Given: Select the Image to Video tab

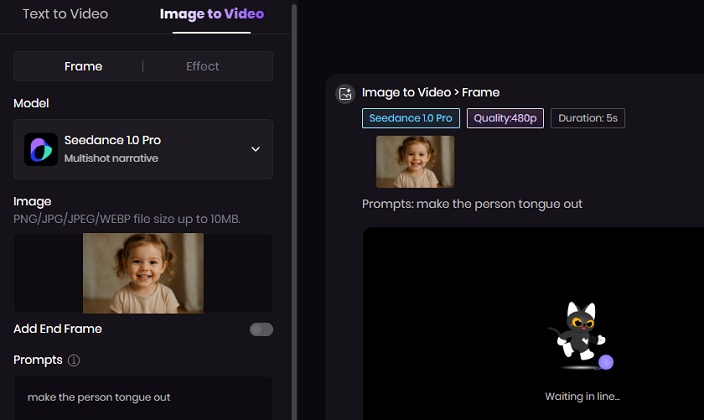Looking at the screenshot, I should [x=212, y=14].
